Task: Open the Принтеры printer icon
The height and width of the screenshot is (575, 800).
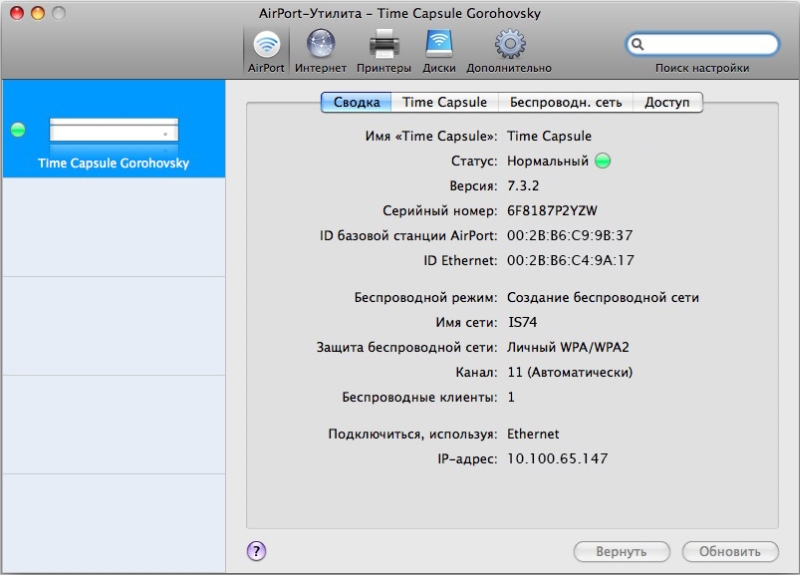Action: 384,44
